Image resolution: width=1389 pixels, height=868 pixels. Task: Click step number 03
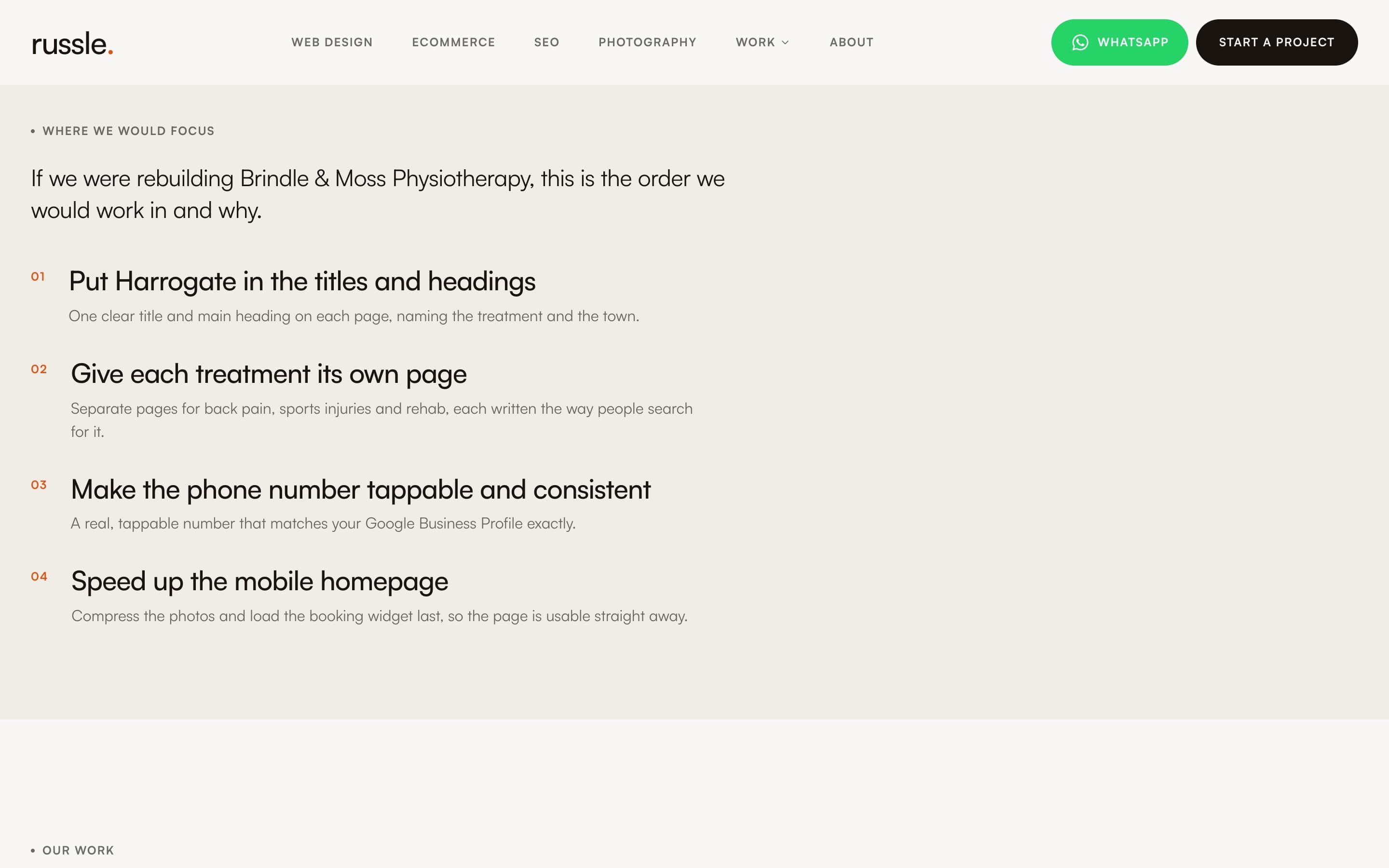point(39,485)
